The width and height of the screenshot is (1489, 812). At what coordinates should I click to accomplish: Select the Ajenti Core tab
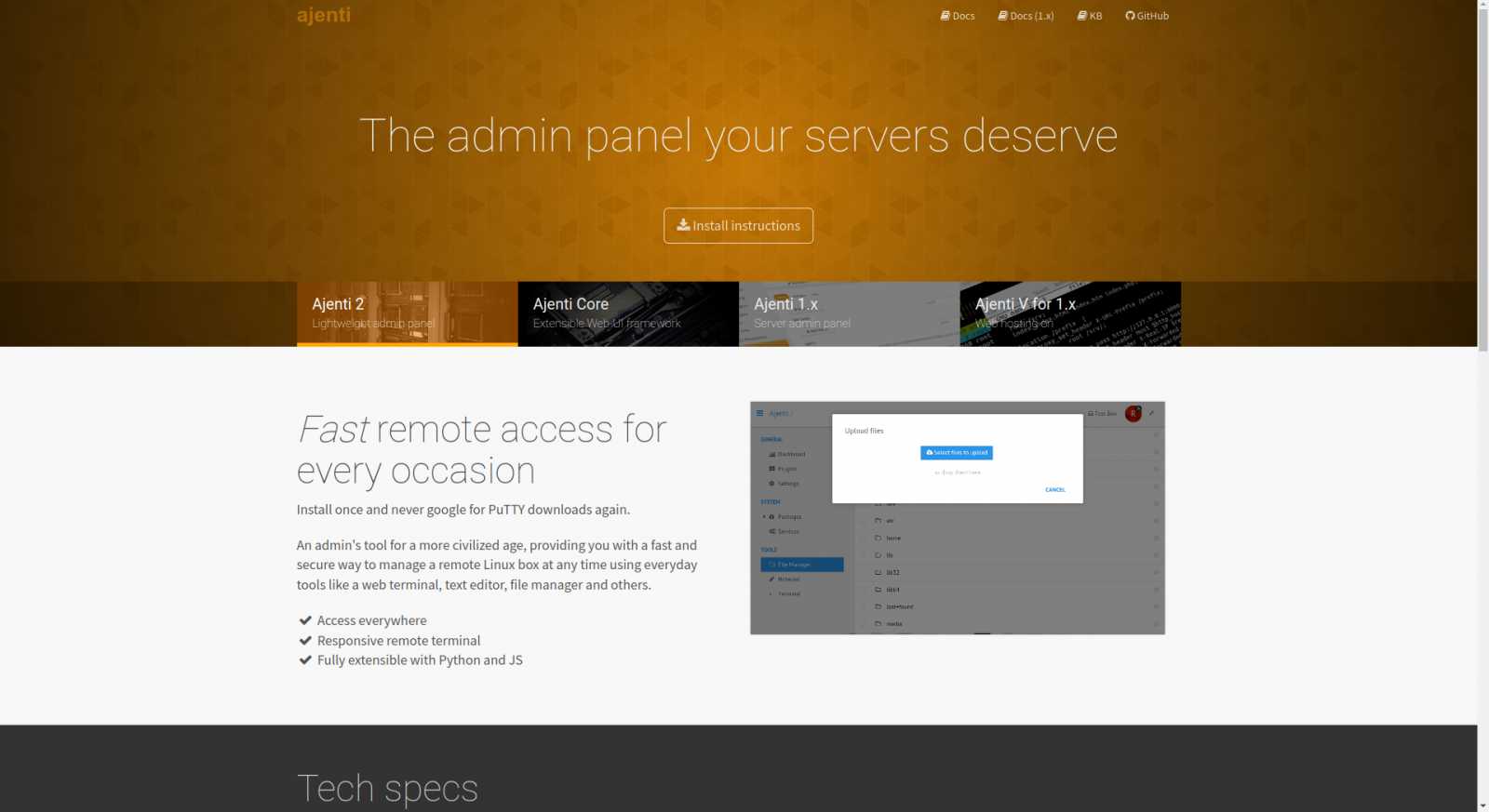628,314
